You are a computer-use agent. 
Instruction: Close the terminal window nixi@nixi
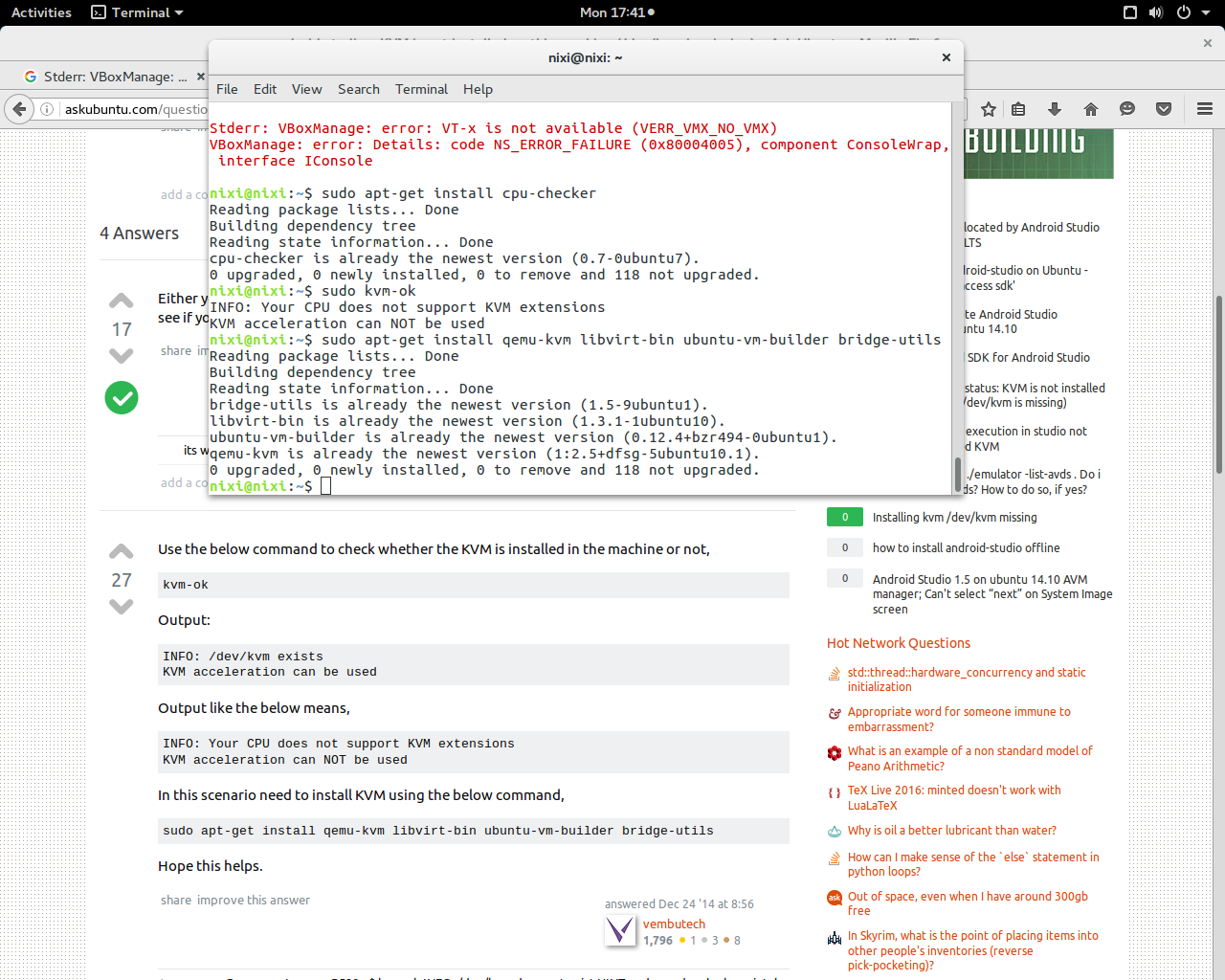947,57
